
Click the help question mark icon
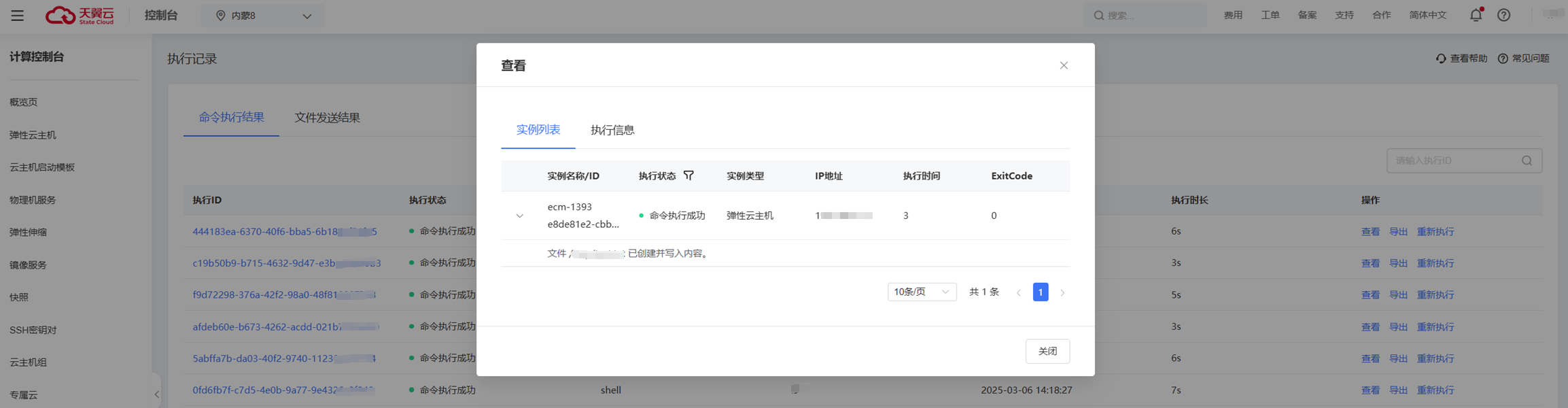1503,15
